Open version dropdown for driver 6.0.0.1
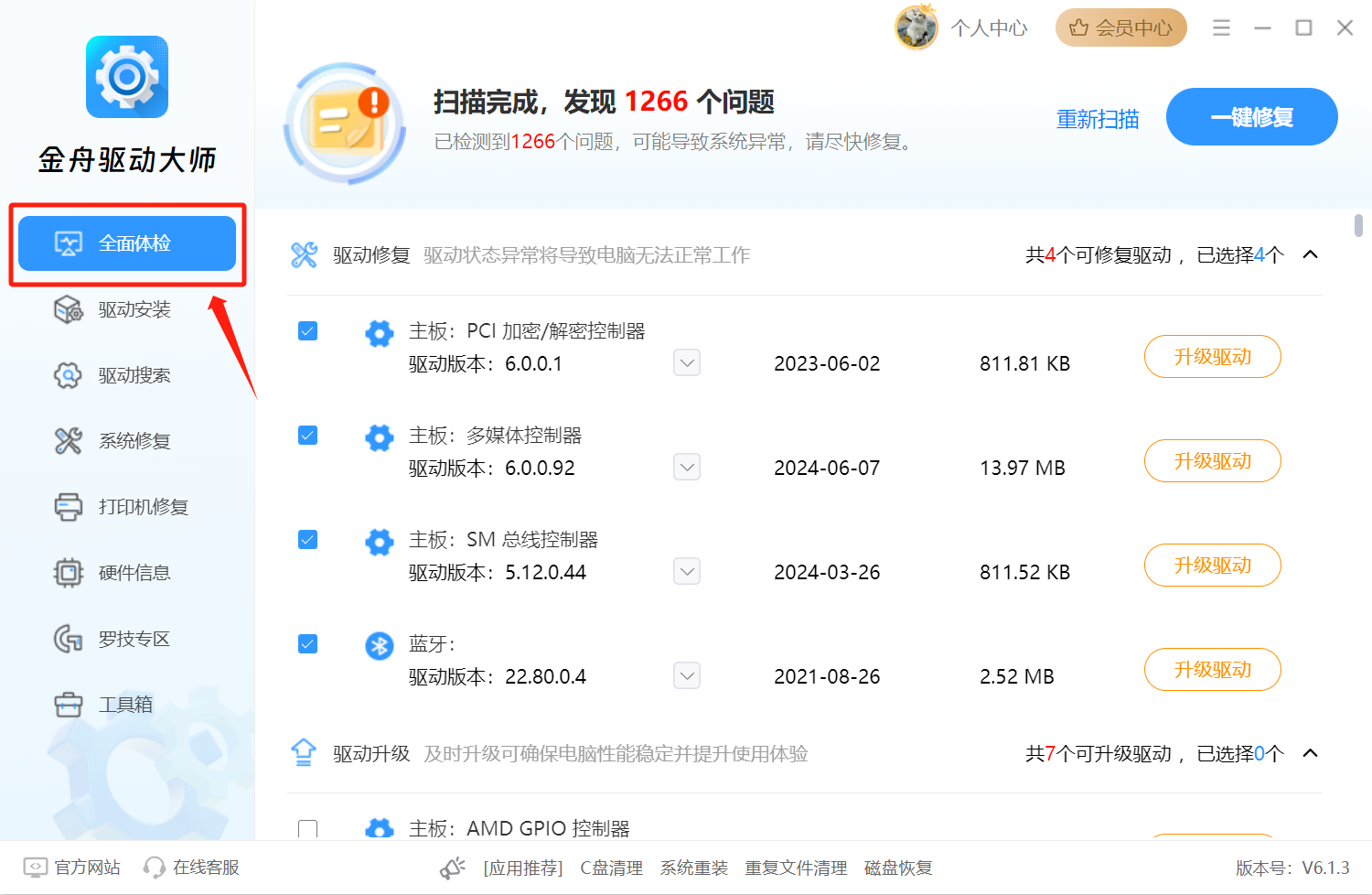Screen dimensions: 1372x895 coord(687,363)
